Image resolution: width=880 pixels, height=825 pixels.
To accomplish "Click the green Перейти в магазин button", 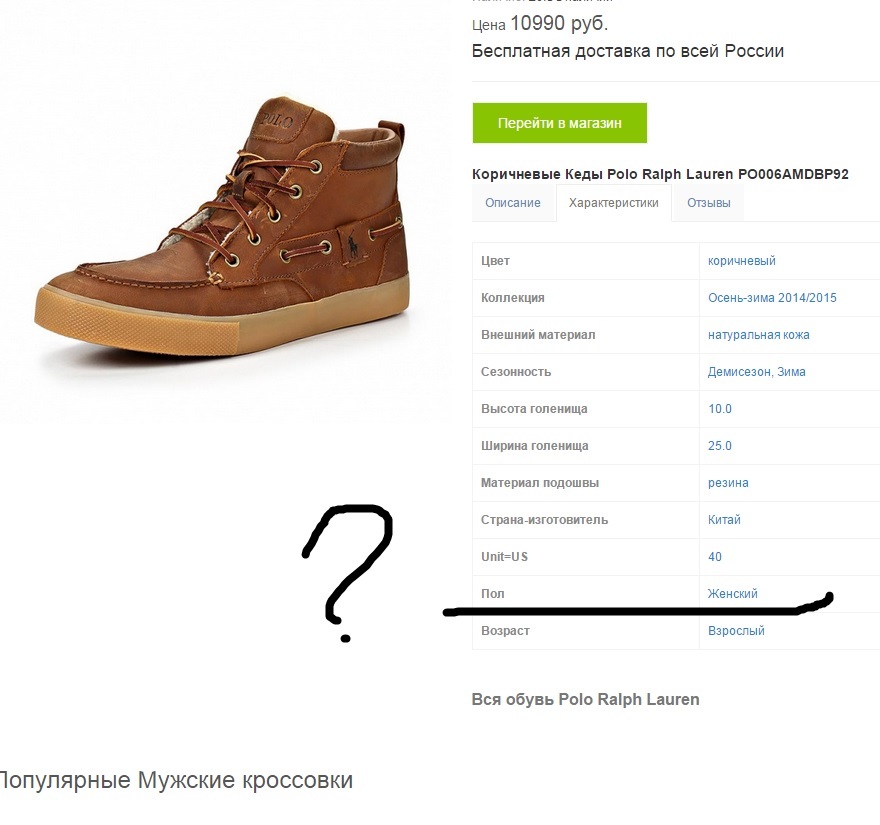I will [x=560, y=123].
